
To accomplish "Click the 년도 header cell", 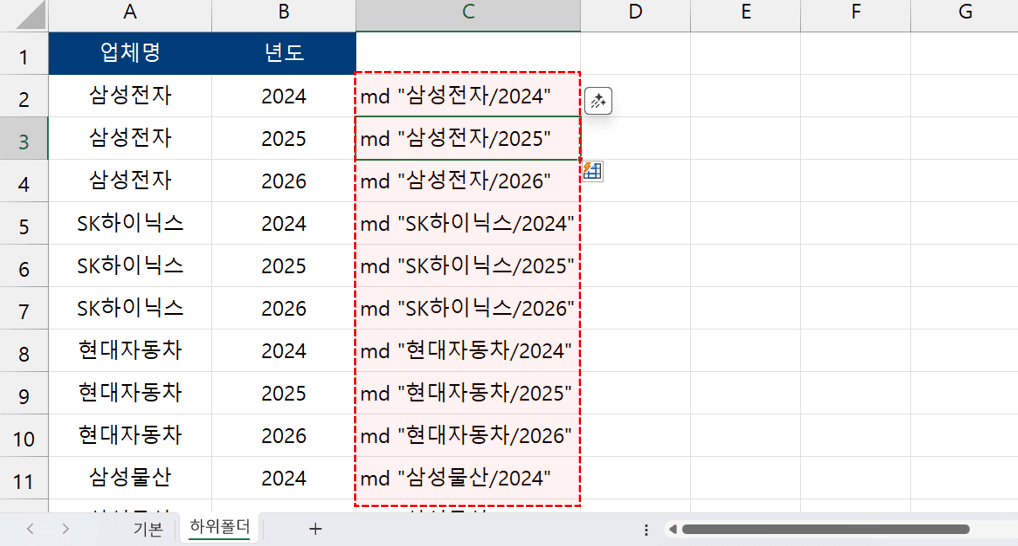I will [283, 53].
